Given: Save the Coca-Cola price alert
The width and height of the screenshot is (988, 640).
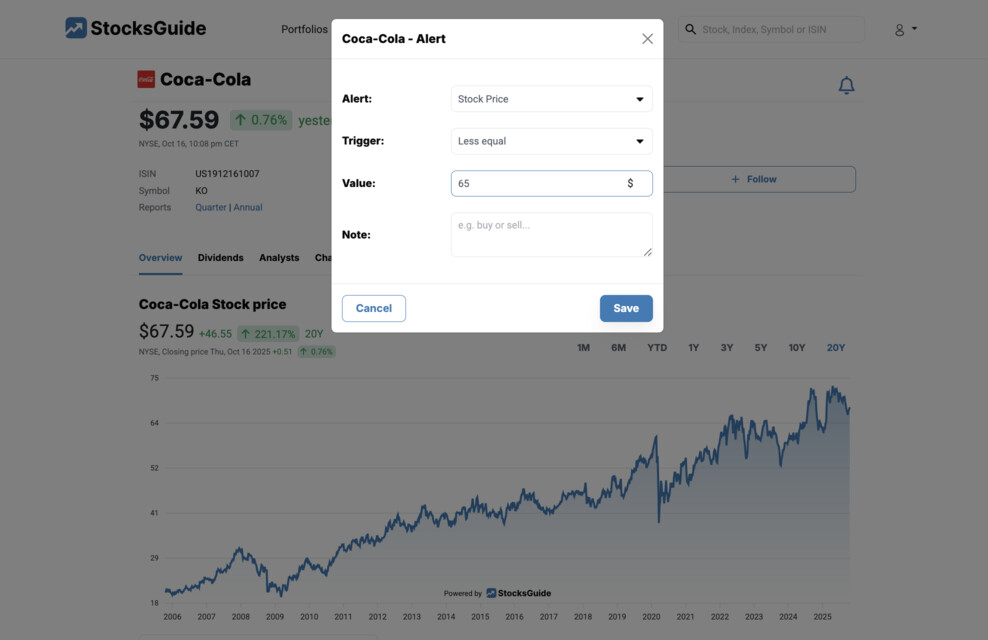Looking at the screenshot, I should pyautogui.click(x=626, y=308).
